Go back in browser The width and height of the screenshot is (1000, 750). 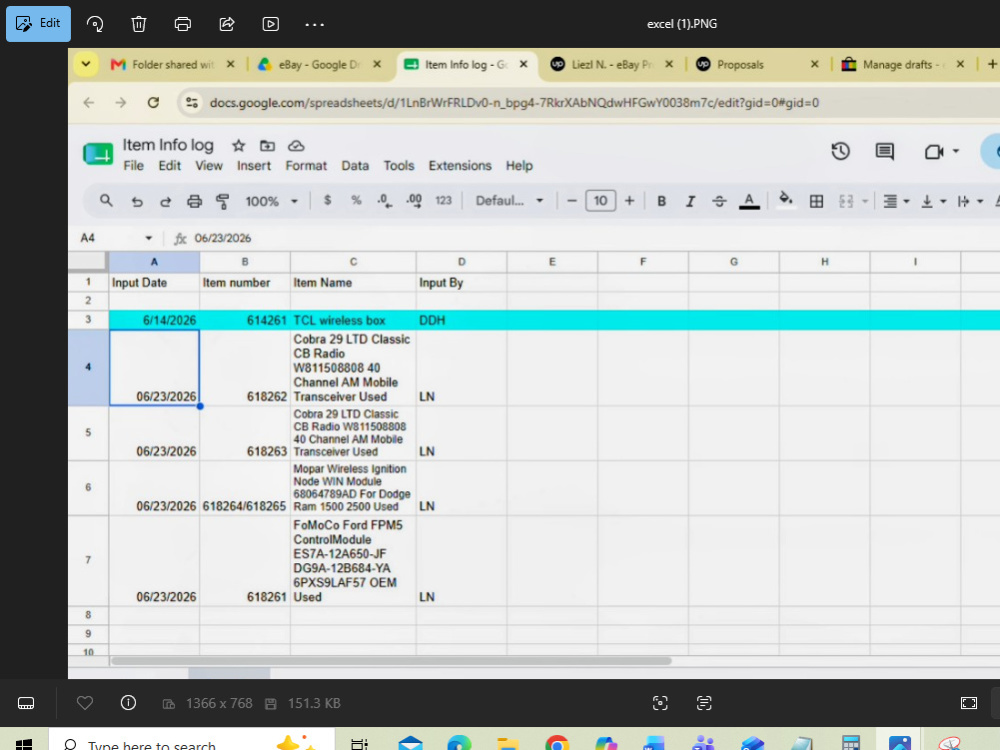pos(89,103)
